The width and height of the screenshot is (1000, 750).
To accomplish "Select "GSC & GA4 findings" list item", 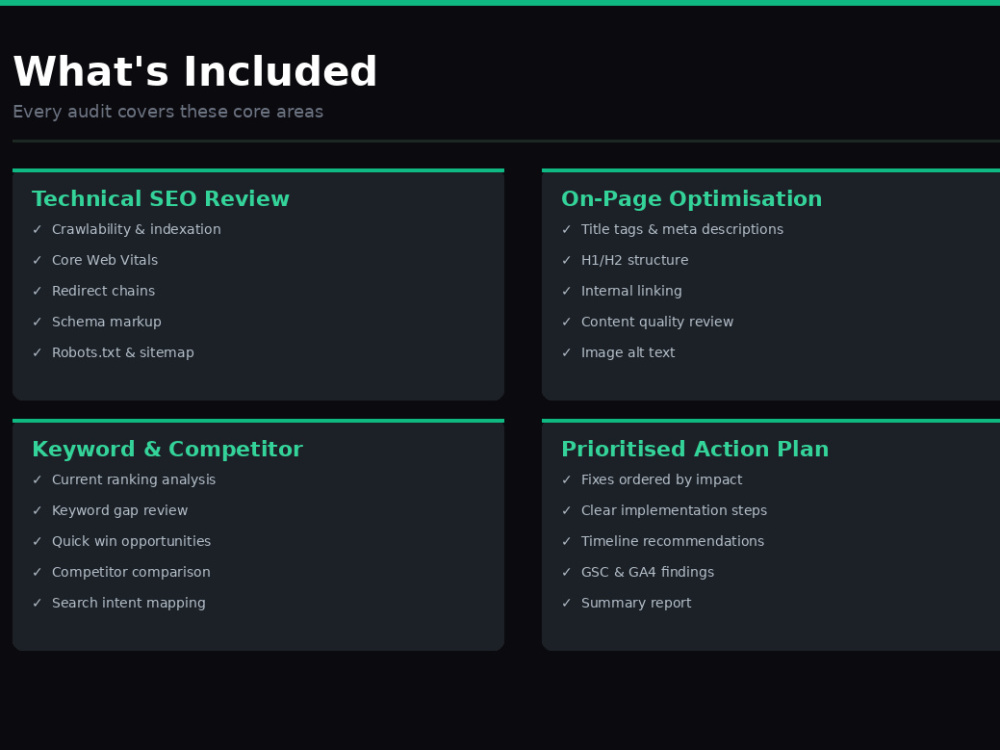I will 647,572.
